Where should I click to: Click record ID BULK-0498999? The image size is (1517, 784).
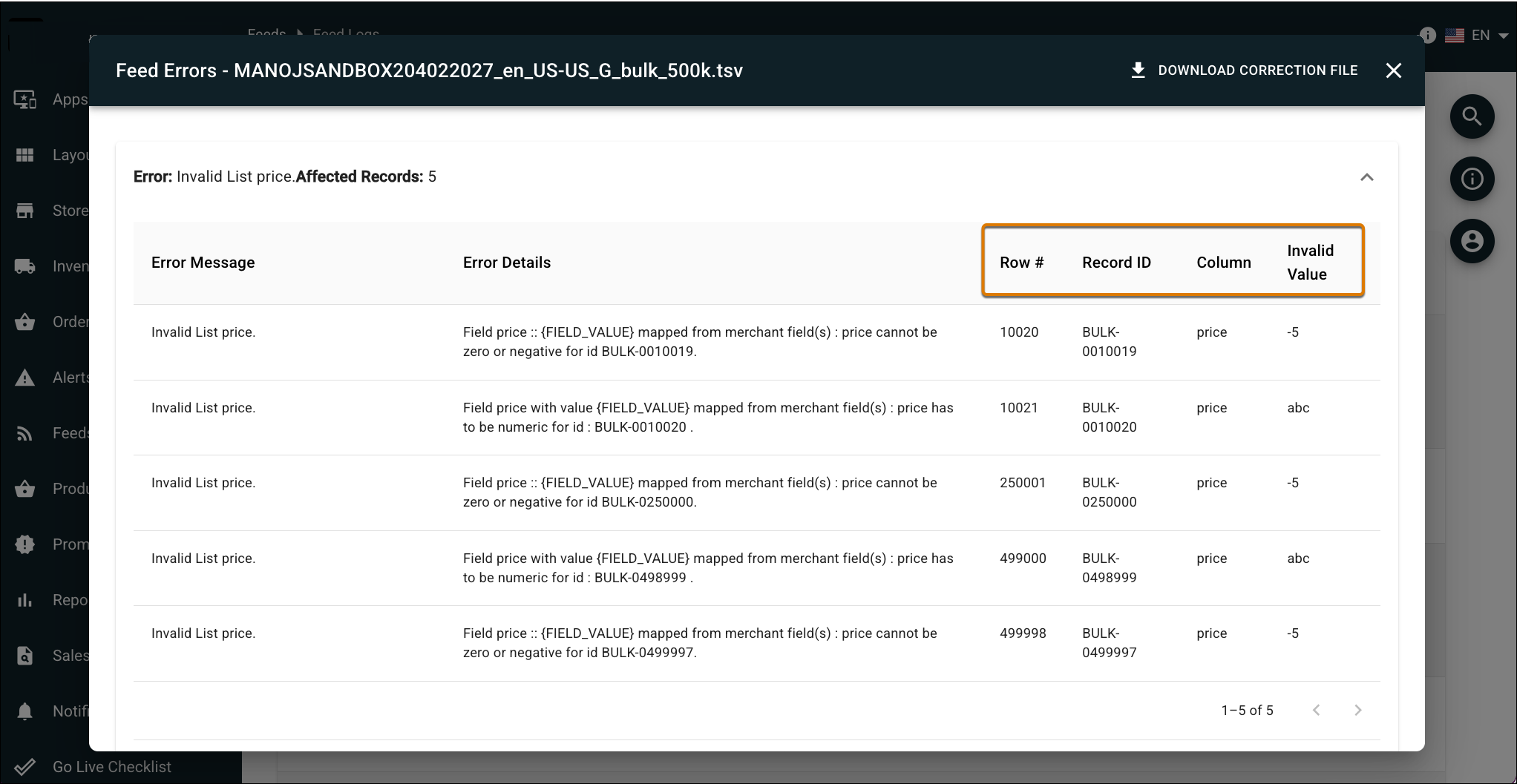click(x=1109, y=568)
